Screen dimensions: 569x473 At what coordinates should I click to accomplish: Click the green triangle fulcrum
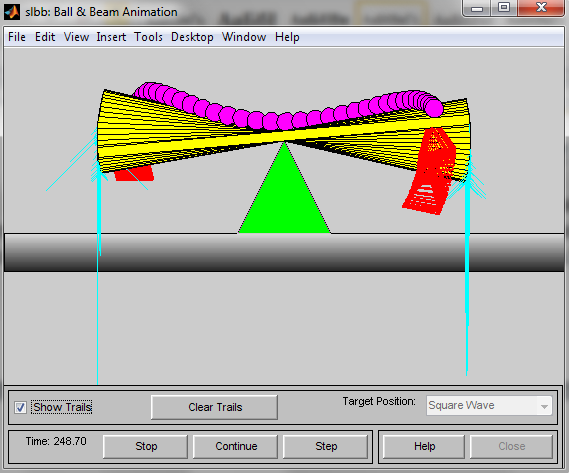(284, 196)
